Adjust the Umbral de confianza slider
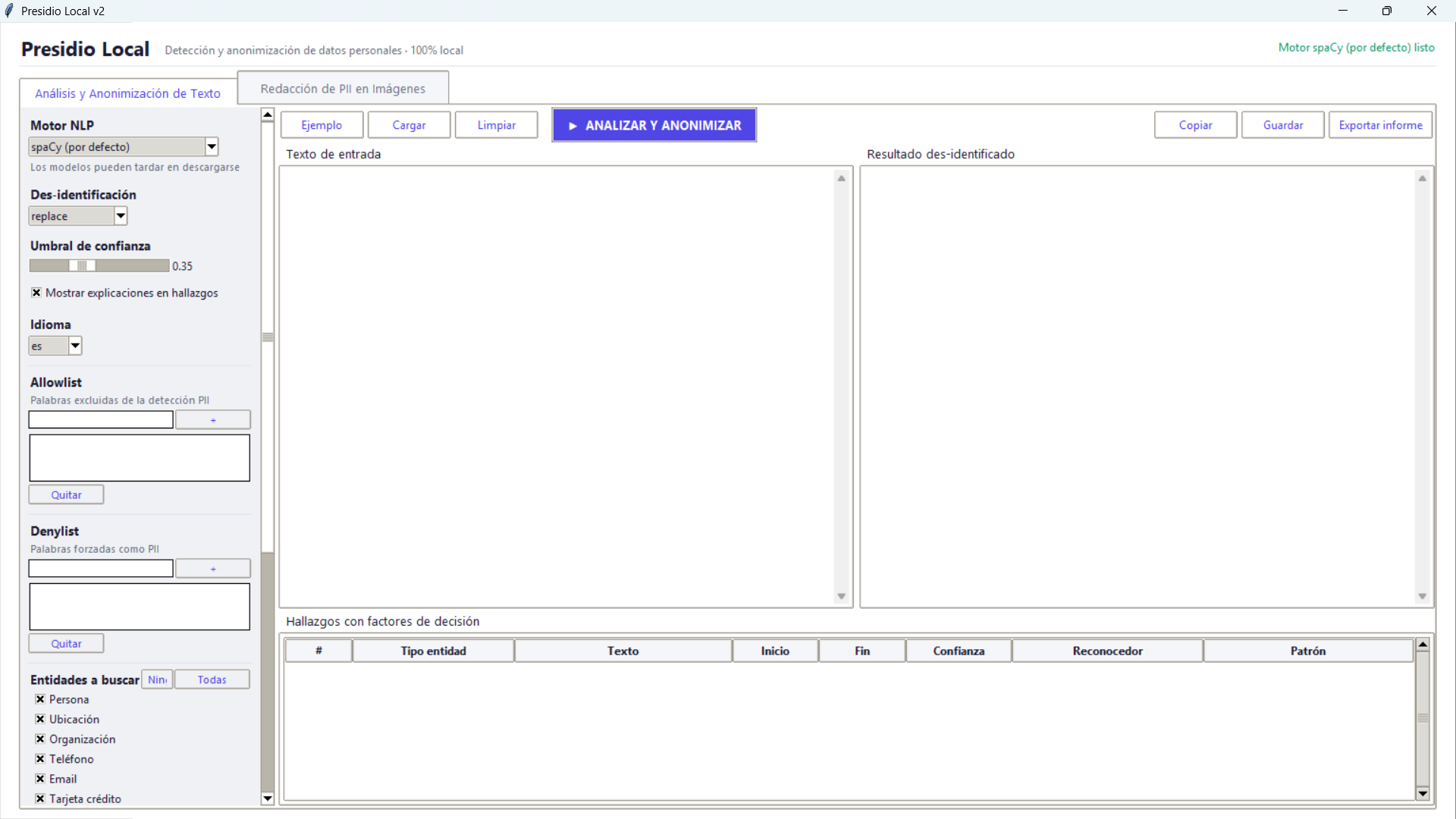Image resolution: width=1456 pixels, height=819 pixels. point(82,265)
